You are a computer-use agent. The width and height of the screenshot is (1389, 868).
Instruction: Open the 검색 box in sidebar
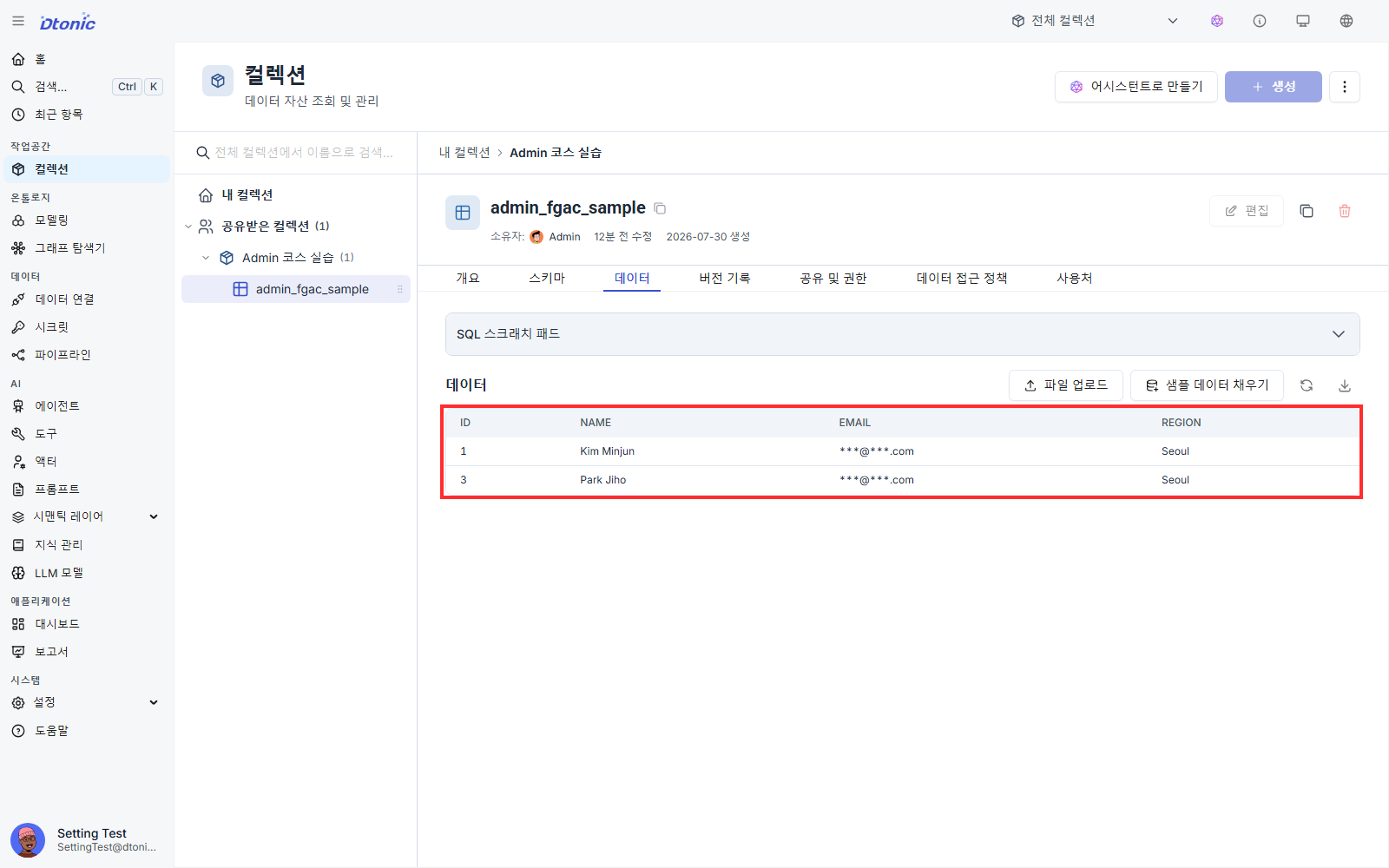87,87
